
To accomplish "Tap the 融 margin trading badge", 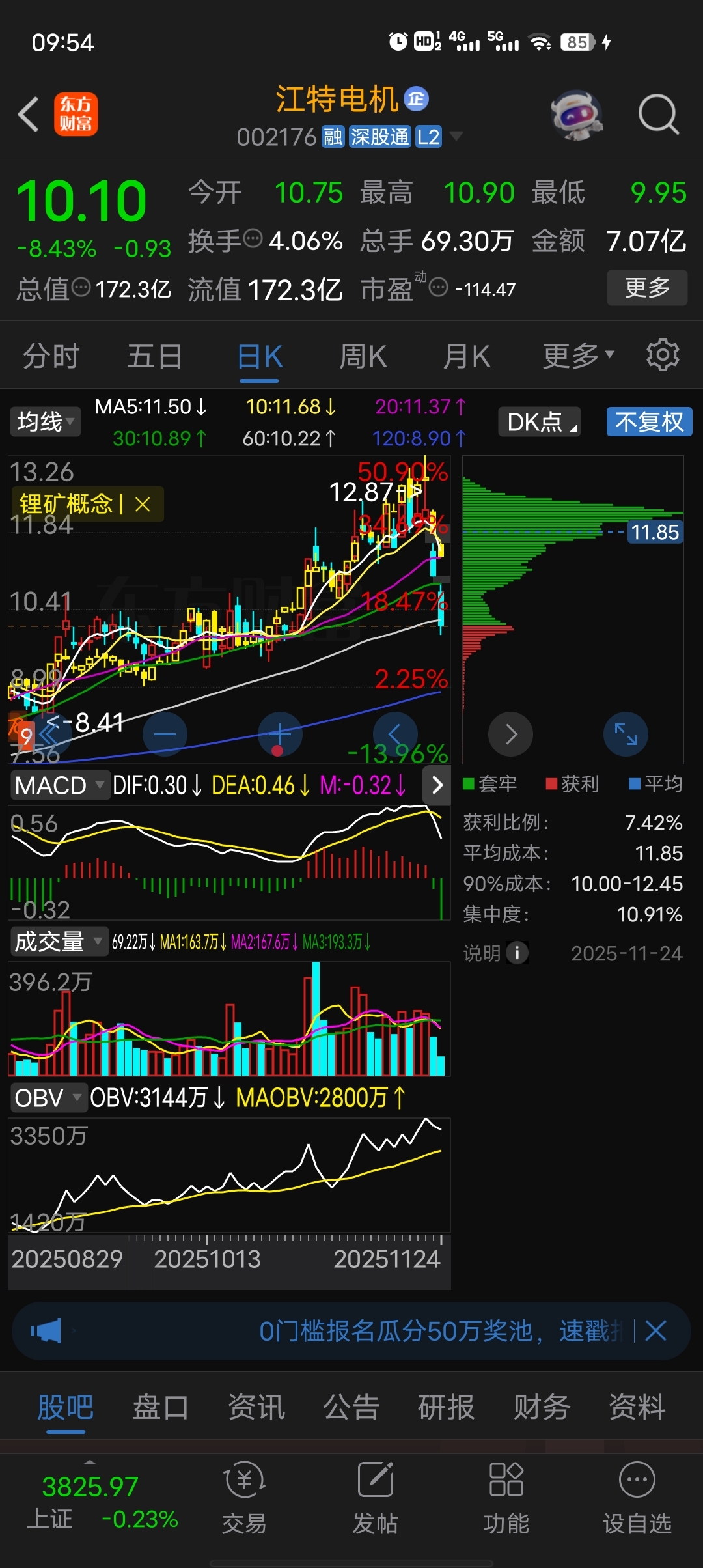I will pyautogui.click(x=333, y=137).
